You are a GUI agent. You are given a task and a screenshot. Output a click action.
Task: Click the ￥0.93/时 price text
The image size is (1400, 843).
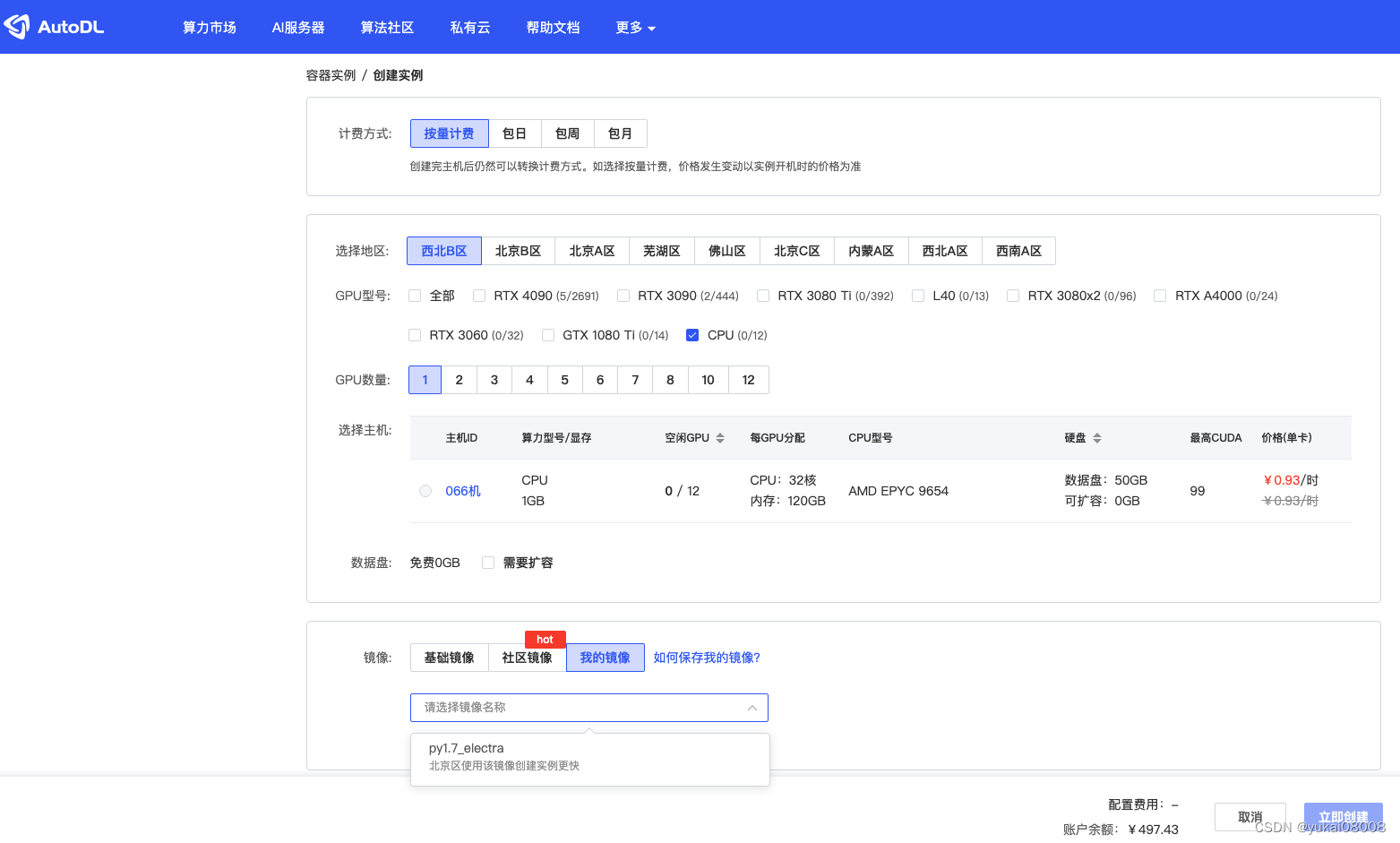click(1291, 480)
